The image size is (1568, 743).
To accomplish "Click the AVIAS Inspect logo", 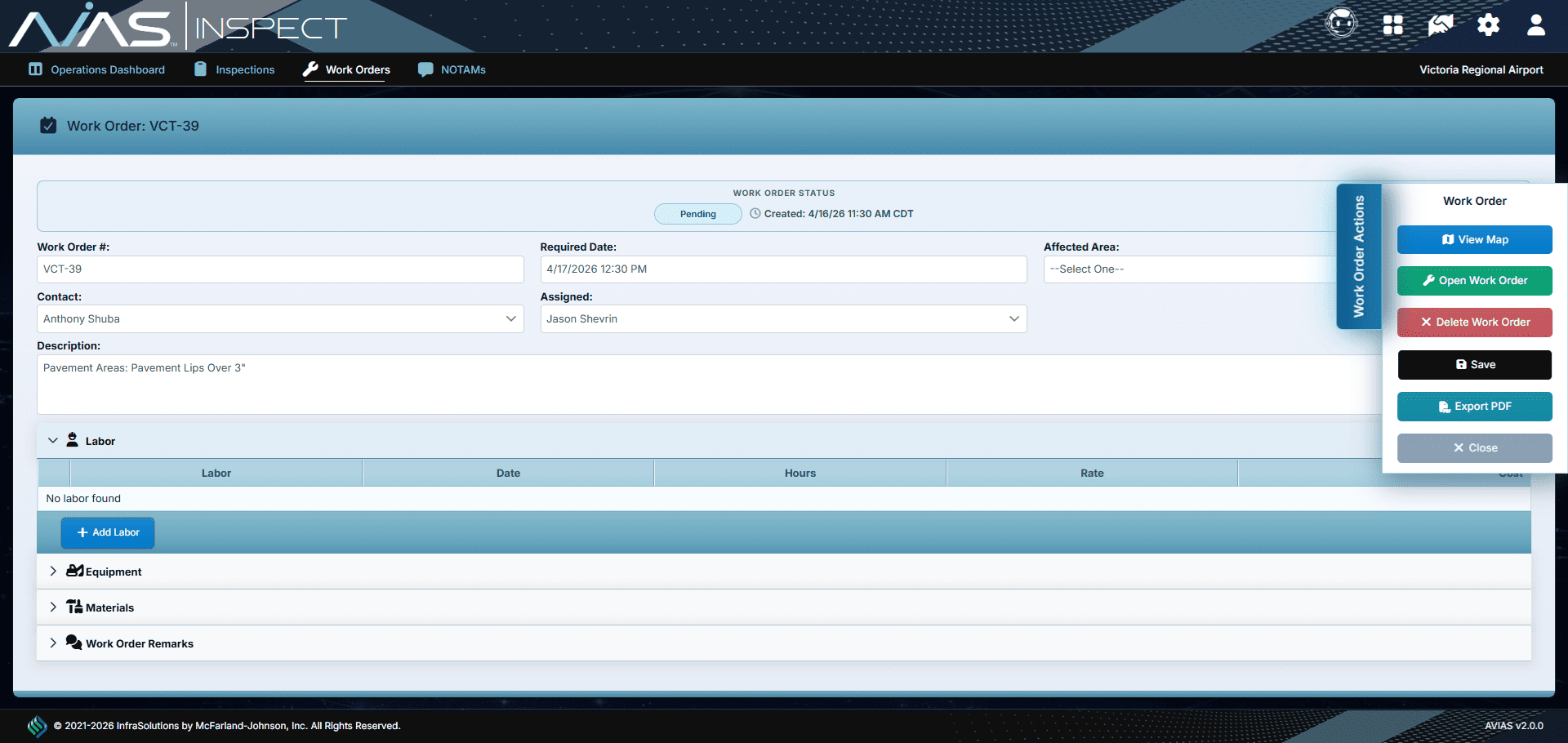I will point(178,27).
